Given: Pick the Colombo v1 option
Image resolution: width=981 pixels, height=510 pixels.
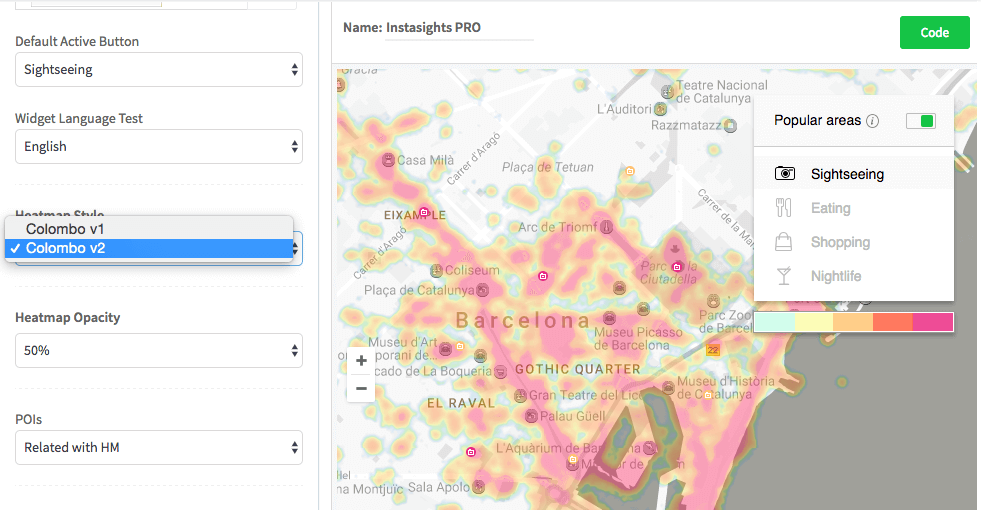Looking at the screenshot, I should pyautogui.click(x=149, y=229).
